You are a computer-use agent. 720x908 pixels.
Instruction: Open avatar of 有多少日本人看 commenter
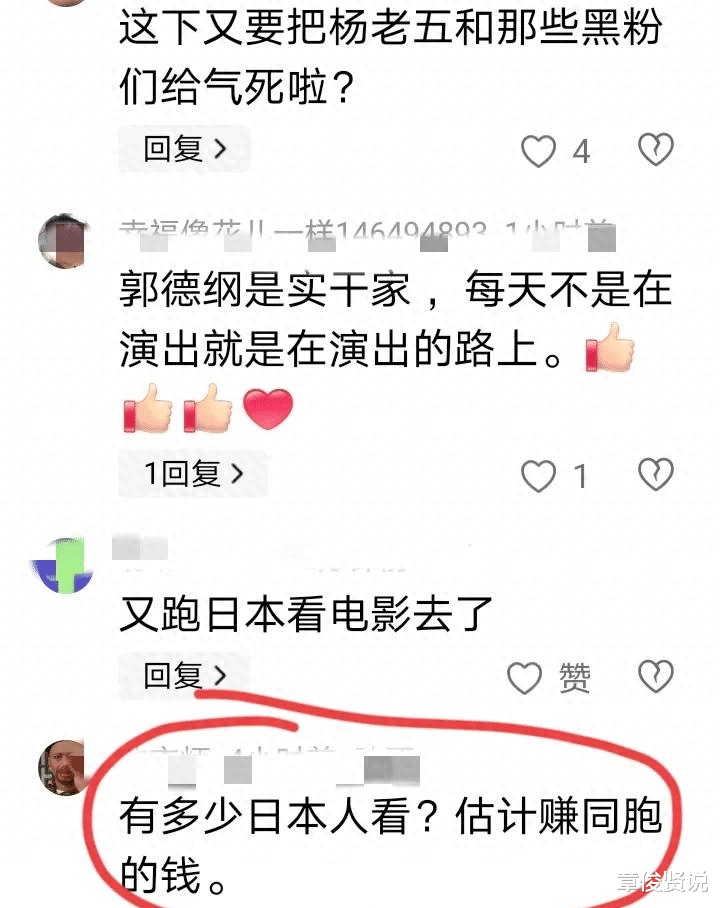coord(62,767)
